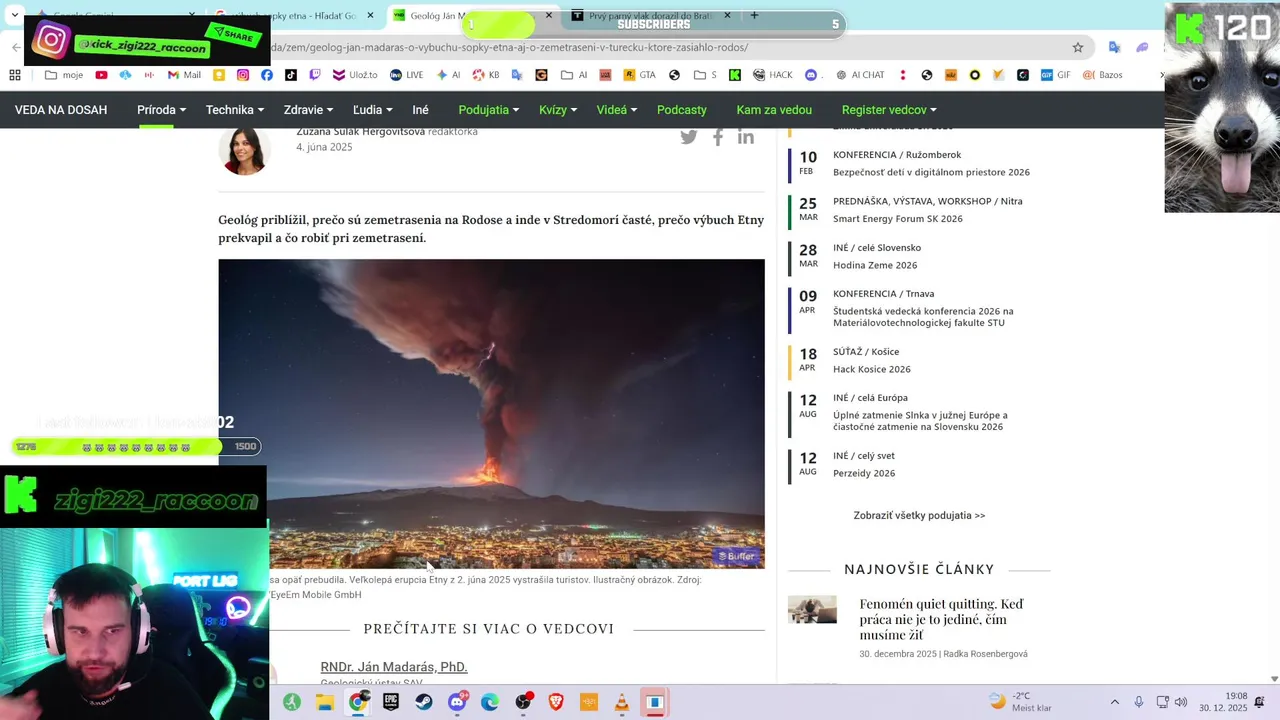Open the LIVE bookmark

tap(407, 75)
